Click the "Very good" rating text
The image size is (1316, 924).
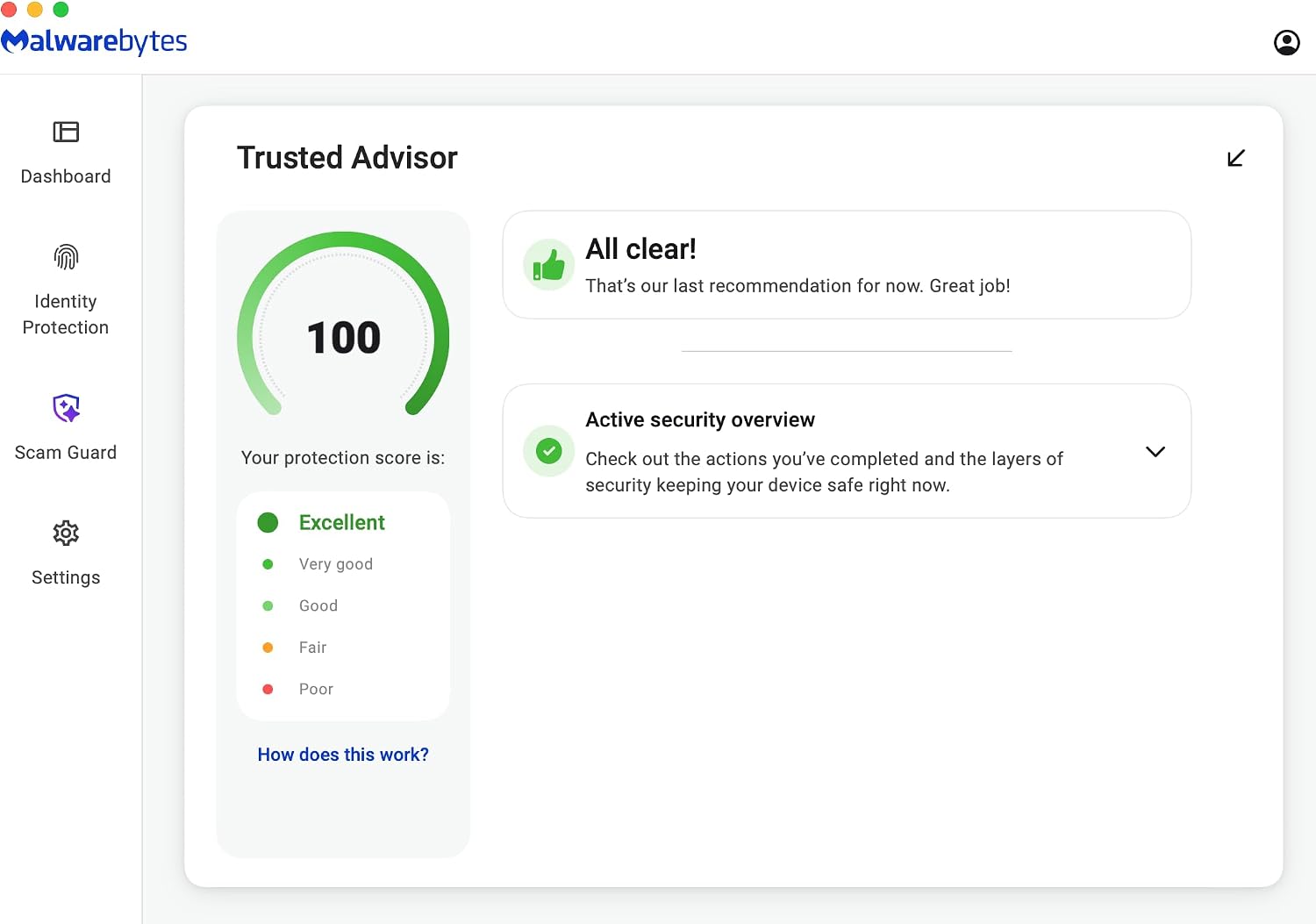[x=336, y=564]
